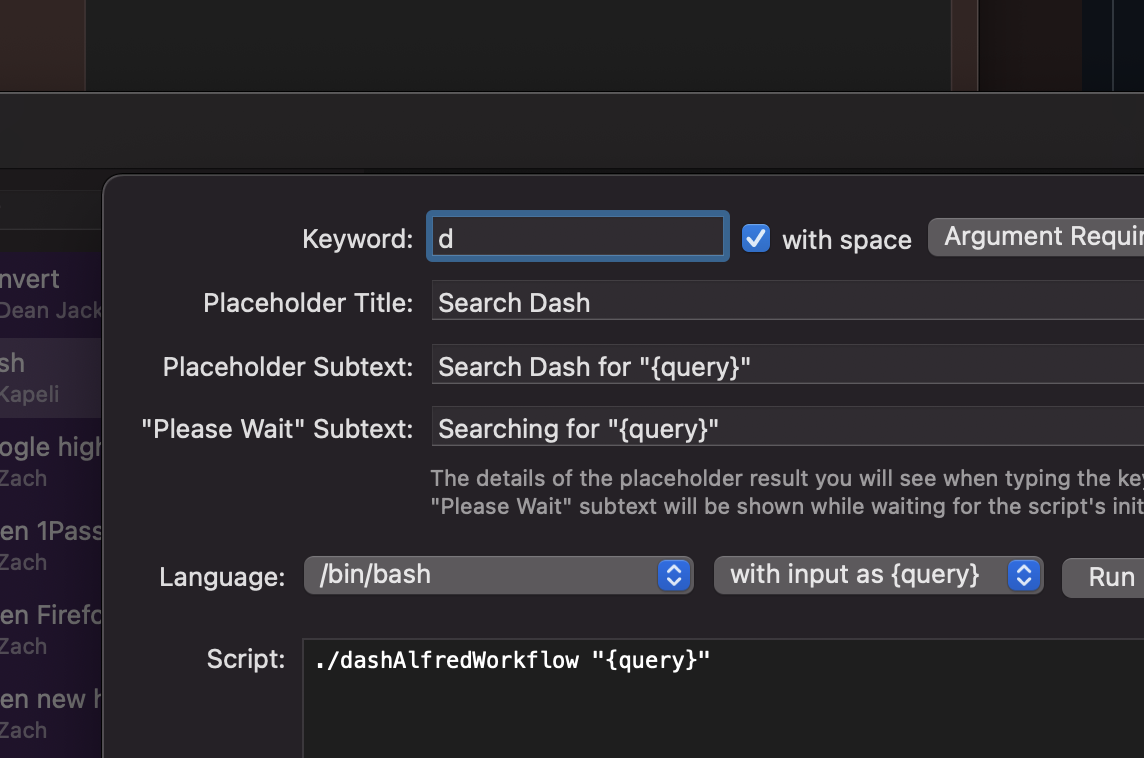Select the Dash workflow by Kapeli in sidebar
This screenshot has height=758, width=1144.
click(50, 378)
